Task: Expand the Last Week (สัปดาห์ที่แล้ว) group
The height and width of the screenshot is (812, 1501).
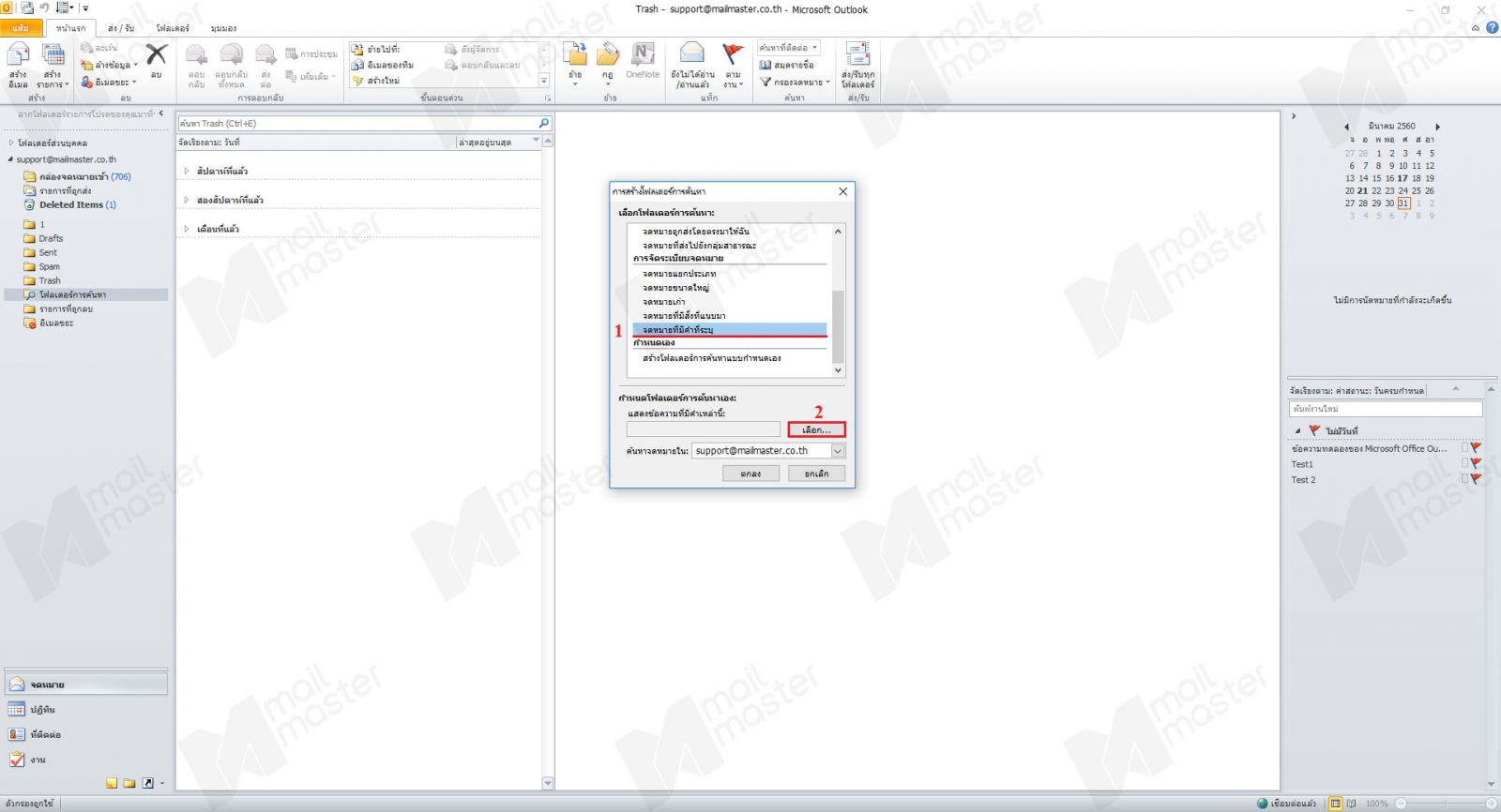Action: 187,172
